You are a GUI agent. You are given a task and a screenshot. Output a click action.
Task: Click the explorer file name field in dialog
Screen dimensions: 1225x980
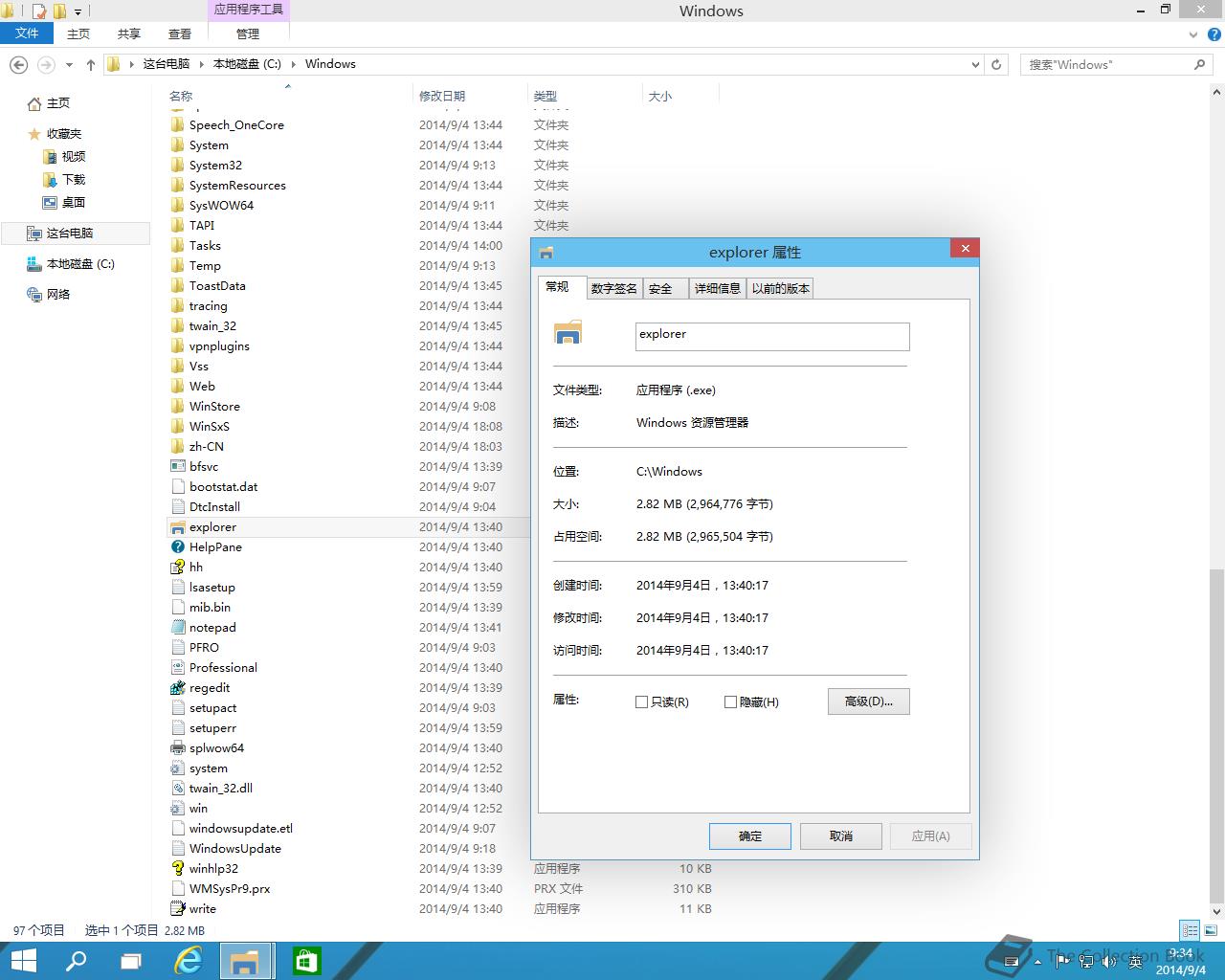pyautogui.click(x=772, y=336)
